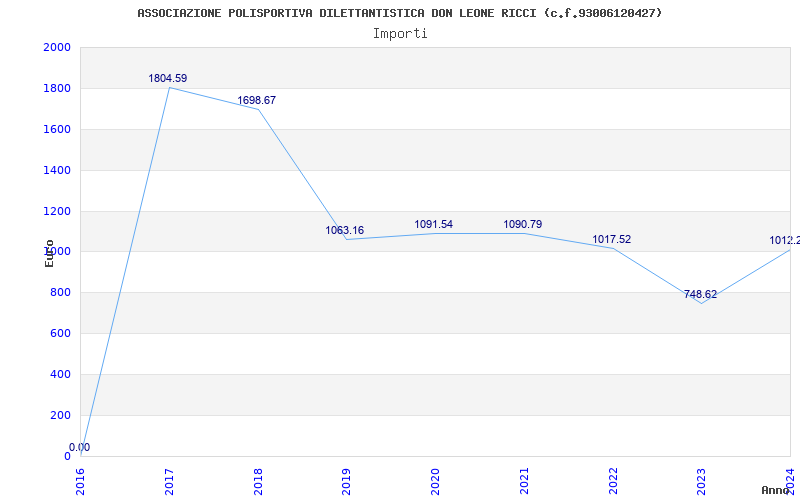Image resolution: width=800 pixels, height=500 pixels.
Task: Select the 2019 x-axis year label
Action: (x=347, y=481)
